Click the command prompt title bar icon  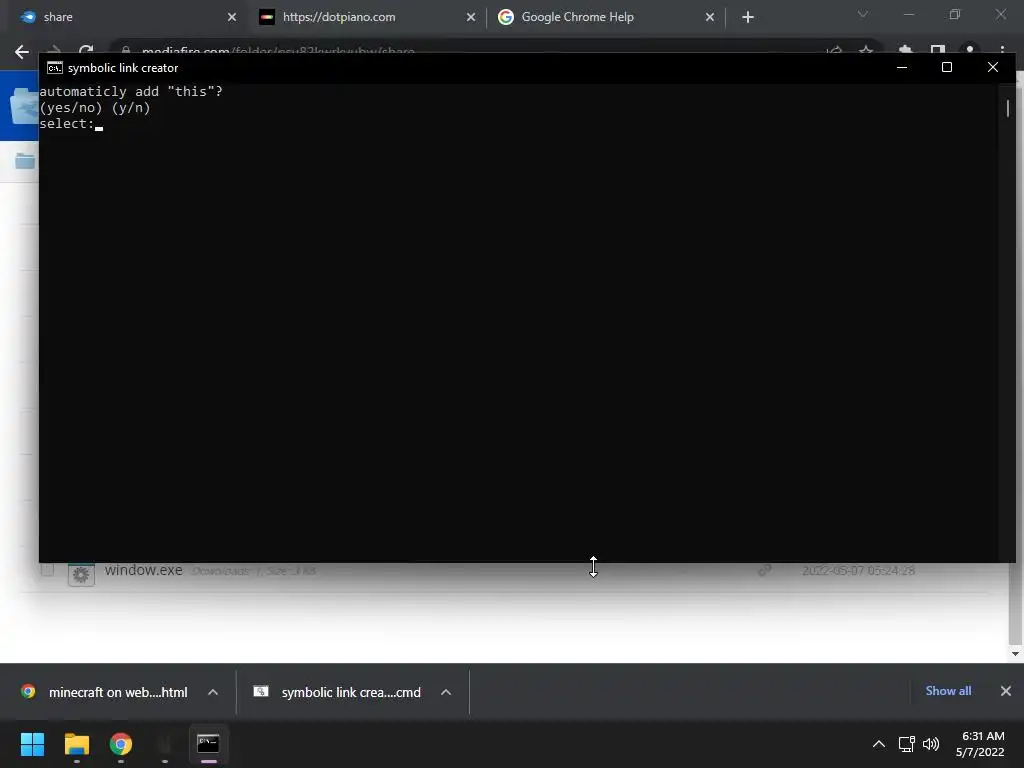coord(55,68)
